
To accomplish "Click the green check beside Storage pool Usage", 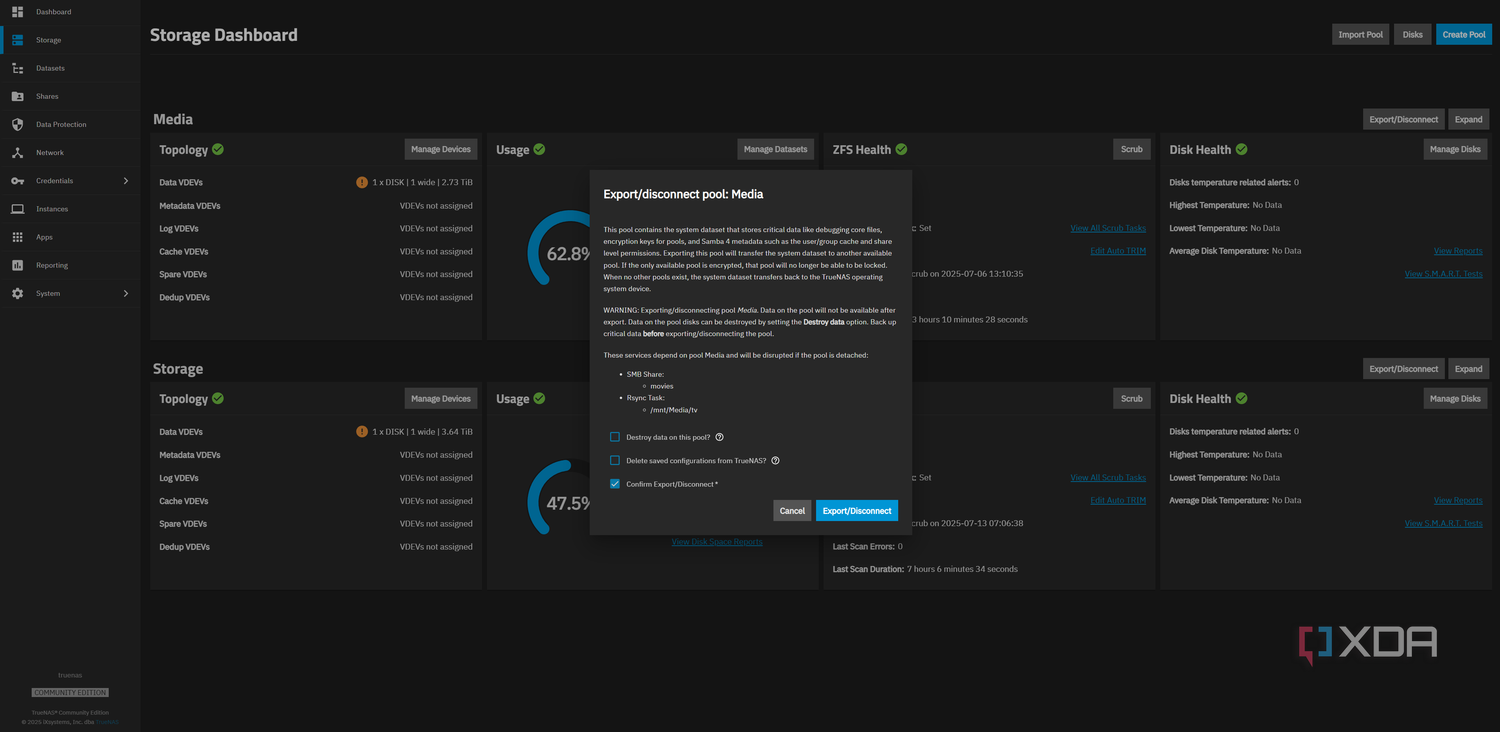I will click(x=539, y=398).
